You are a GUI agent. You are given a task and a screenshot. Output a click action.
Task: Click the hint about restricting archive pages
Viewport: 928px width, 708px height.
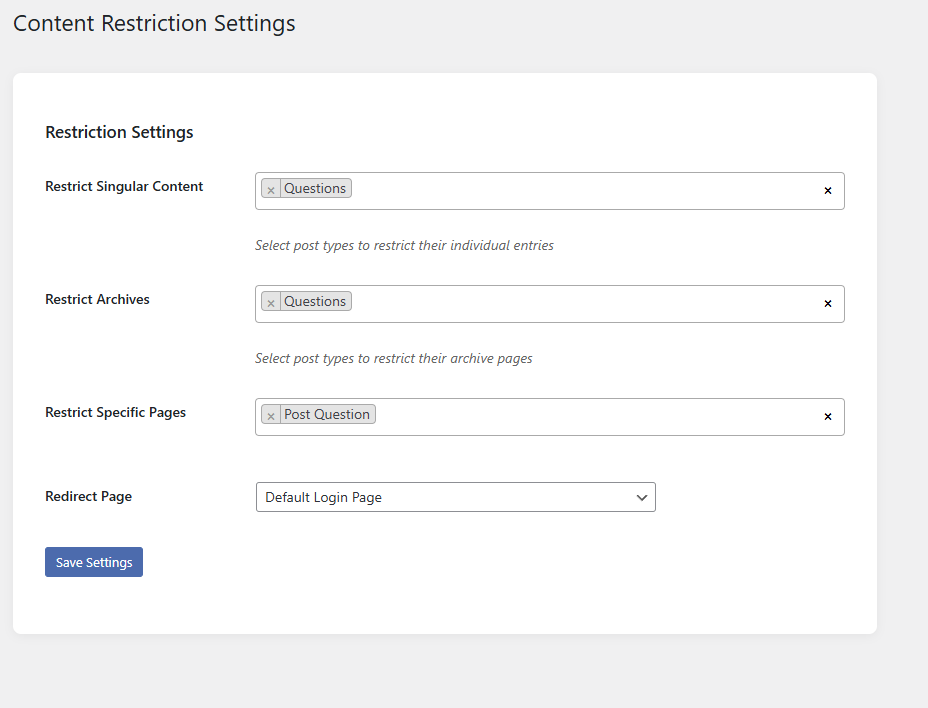click(x=394, y=359)
